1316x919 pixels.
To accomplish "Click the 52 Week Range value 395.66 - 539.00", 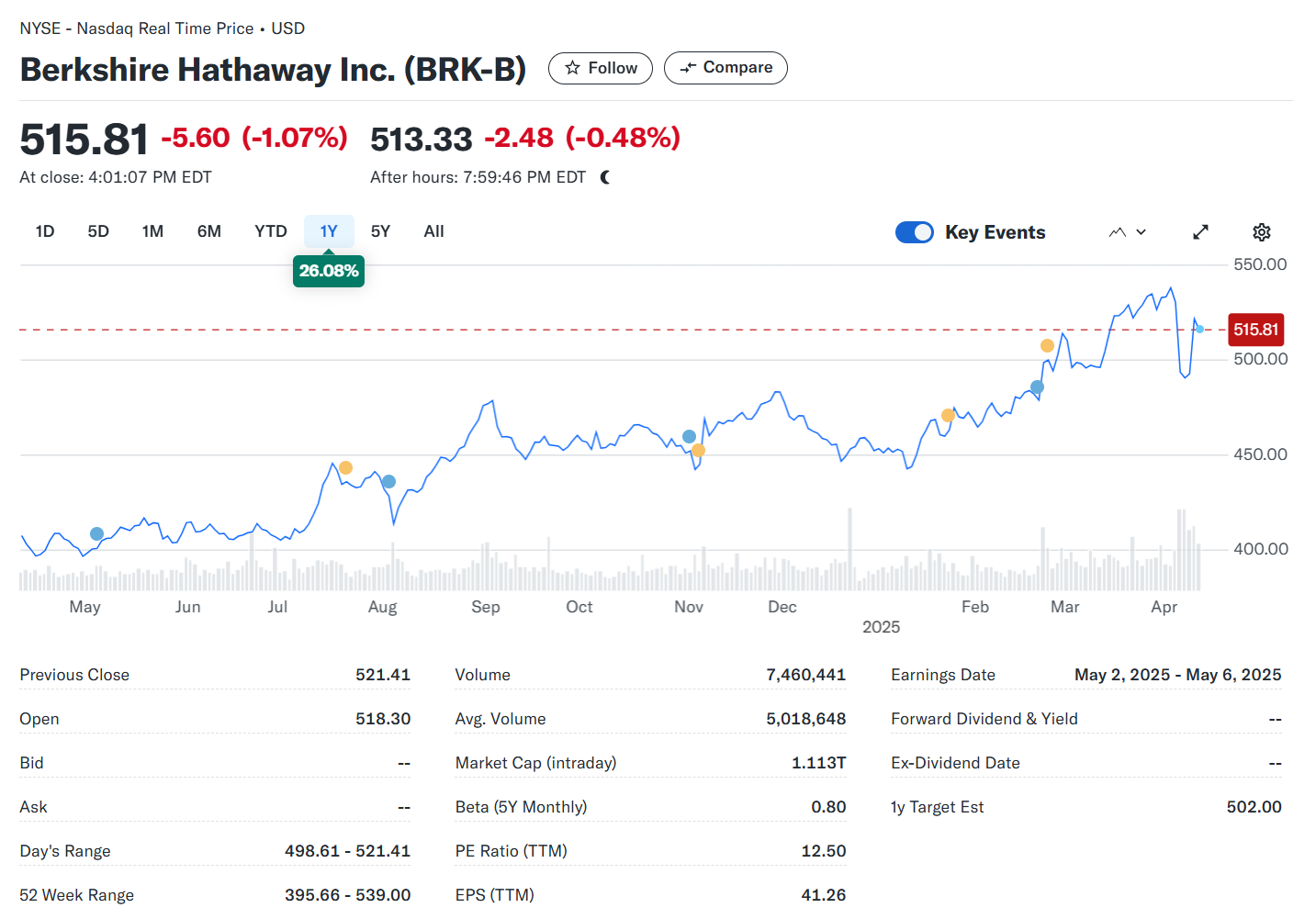I will 347,895.
